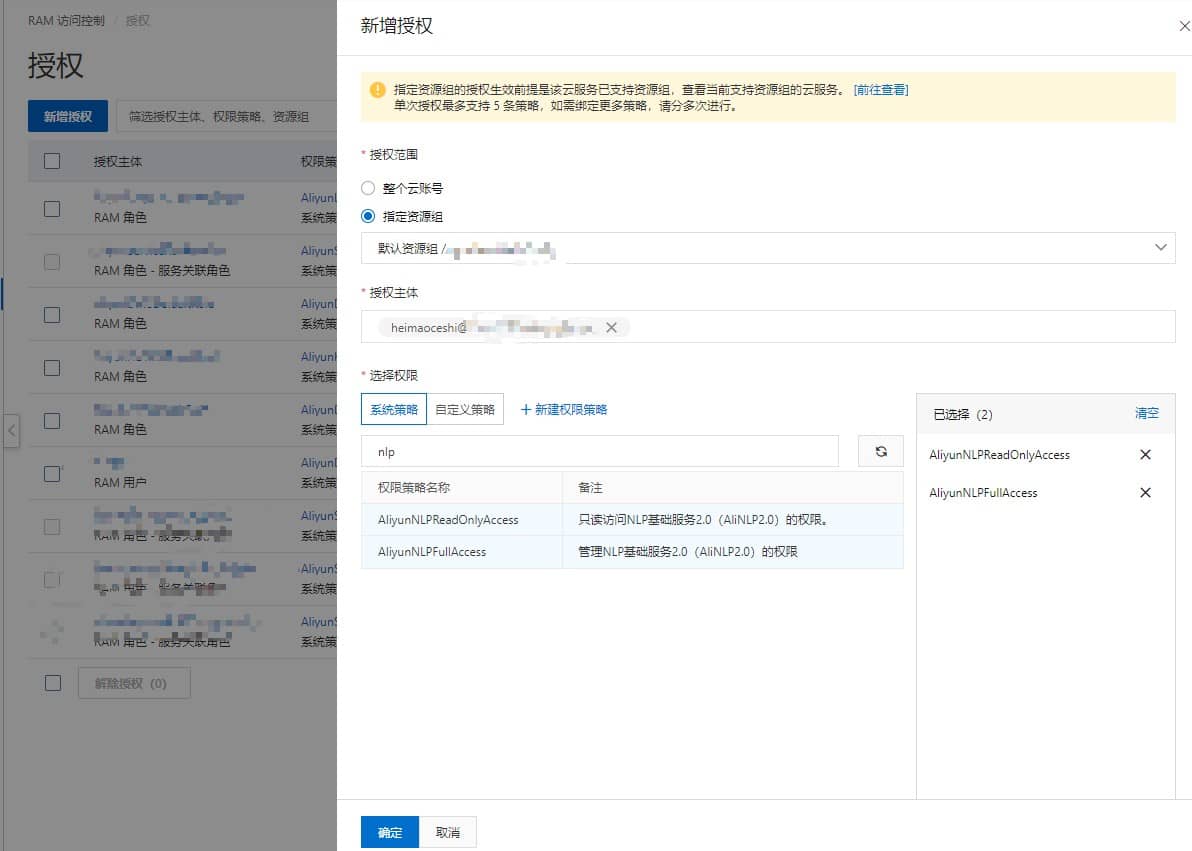Click the 确定 button
The height and width of the screenshot is (851, 1192).
pos(389,832)
